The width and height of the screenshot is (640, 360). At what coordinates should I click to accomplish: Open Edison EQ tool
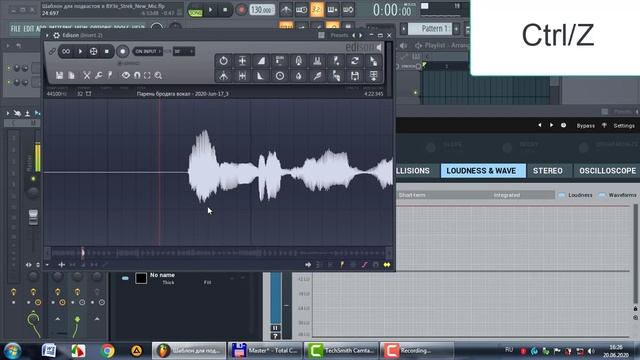pyautogui.click(x=280, y=61)
